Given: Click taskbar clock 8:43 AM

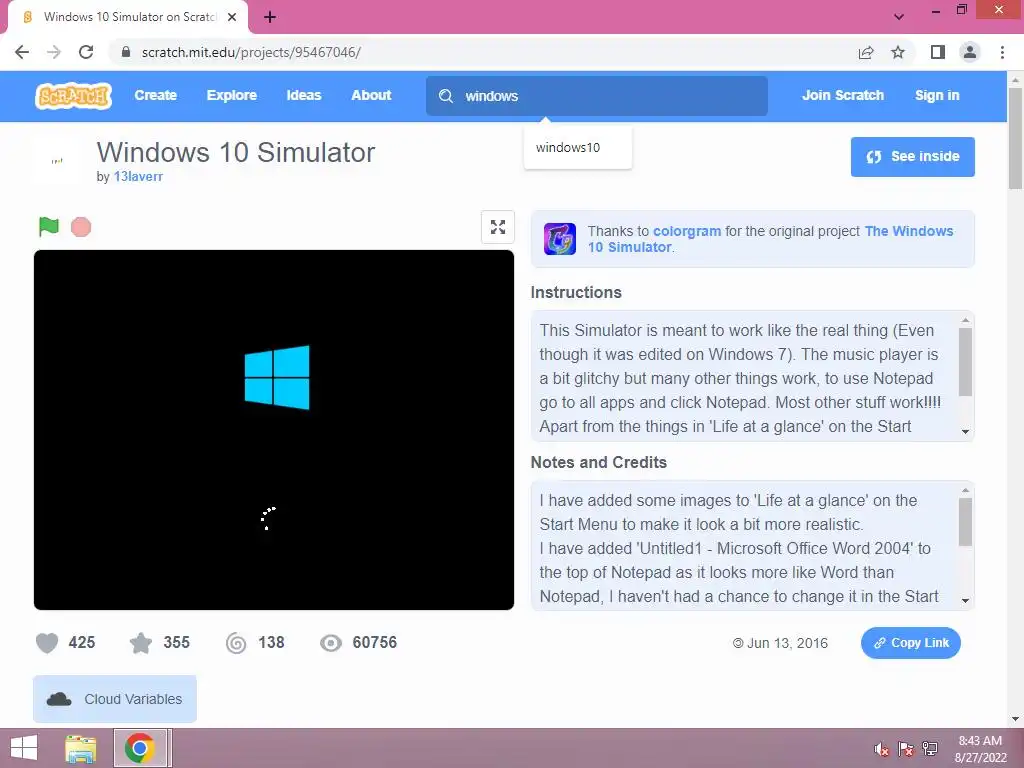Looking at the screenshot, I should pos(980,741).
